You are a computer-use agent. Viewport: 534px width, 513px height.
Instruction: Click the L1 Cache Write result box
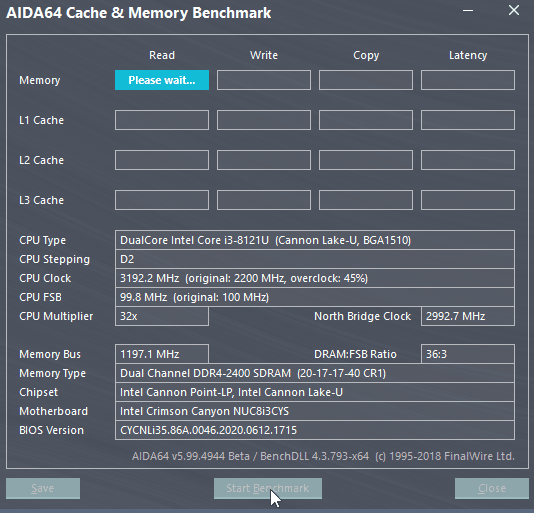[x=264, y=120]
